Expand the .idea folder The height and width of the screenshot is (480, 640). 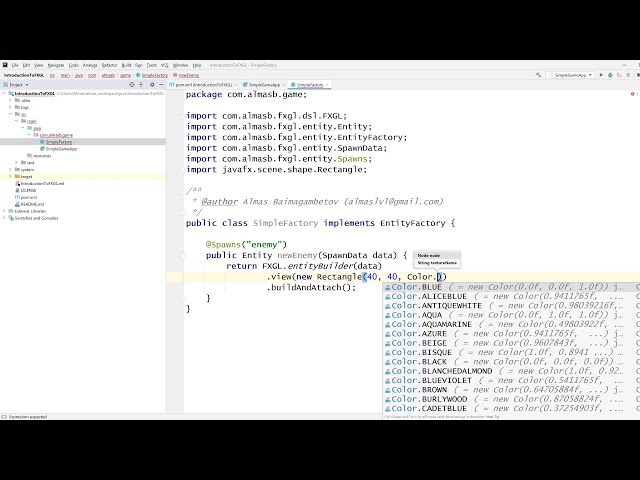(x=10, y=100)
